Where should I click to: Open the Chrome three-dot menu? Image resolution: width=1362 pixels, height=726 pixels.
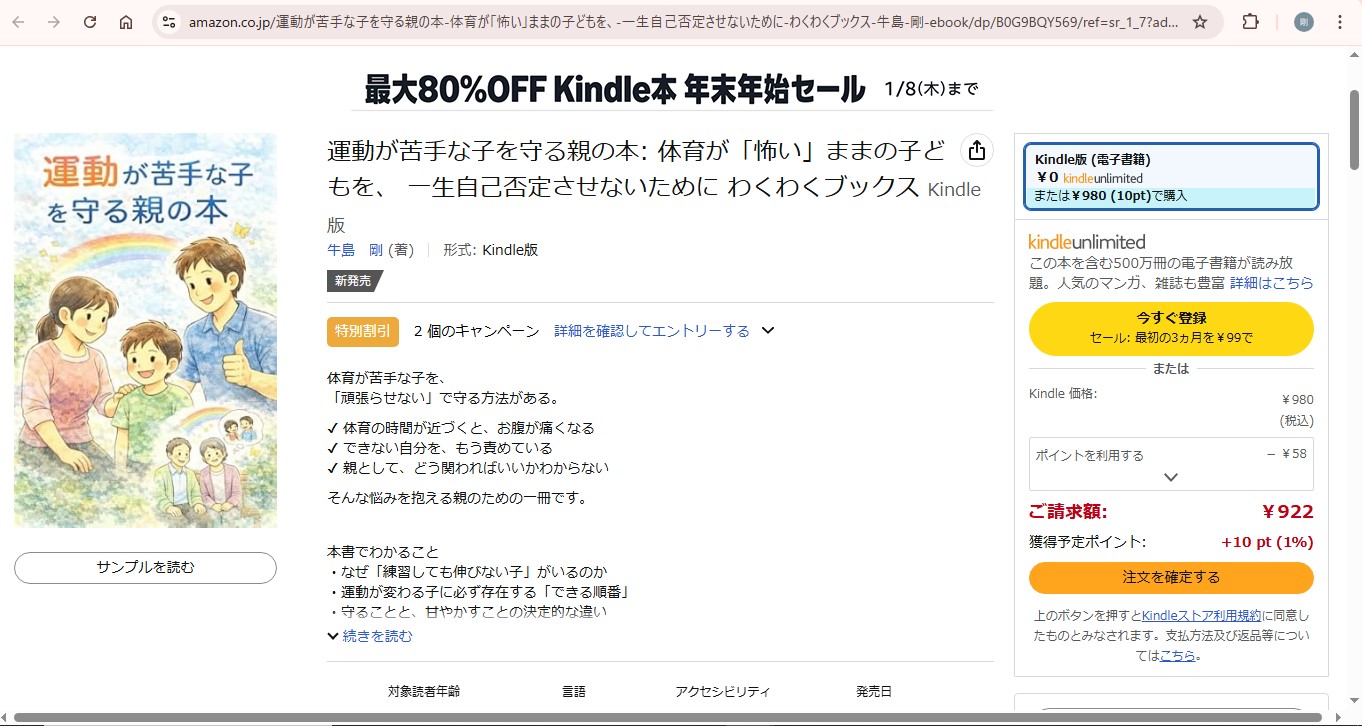1340,22
